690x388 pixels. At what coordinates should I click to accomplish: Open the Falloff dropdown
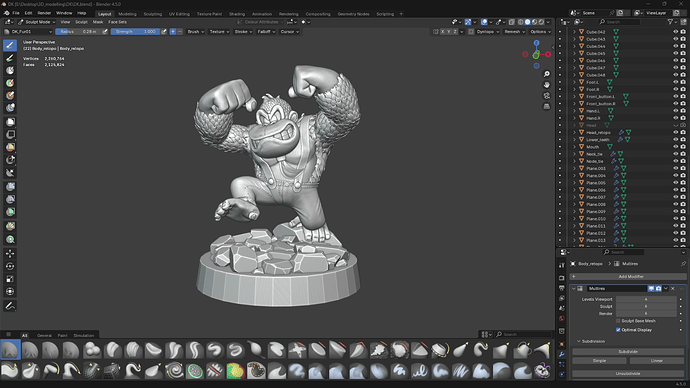point(266,32)
